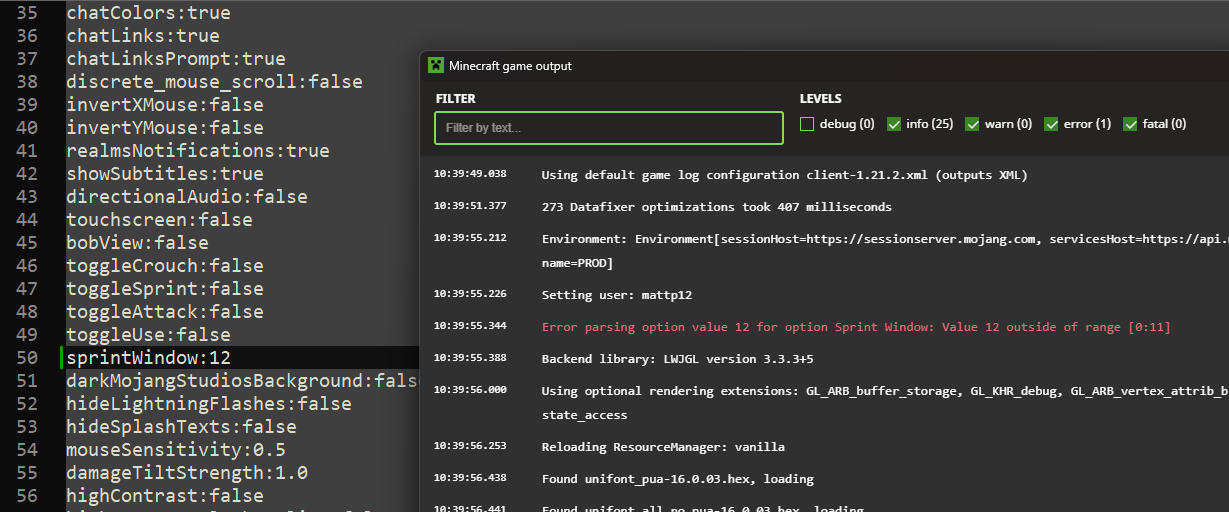The height and width of the screenshot is (512, 1229).
Task: Click timestamp 10:39:55.344 in game output
Action: click(470, 326)
